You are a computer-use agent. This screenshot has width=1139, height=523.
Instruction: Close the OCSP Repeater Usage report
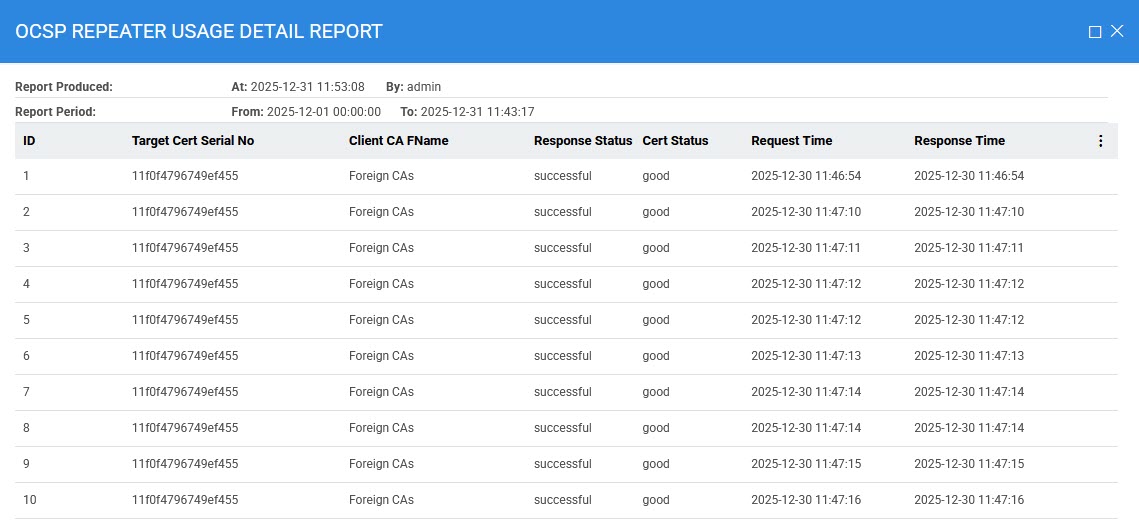pyautogui.click(x=1117, y=32)
